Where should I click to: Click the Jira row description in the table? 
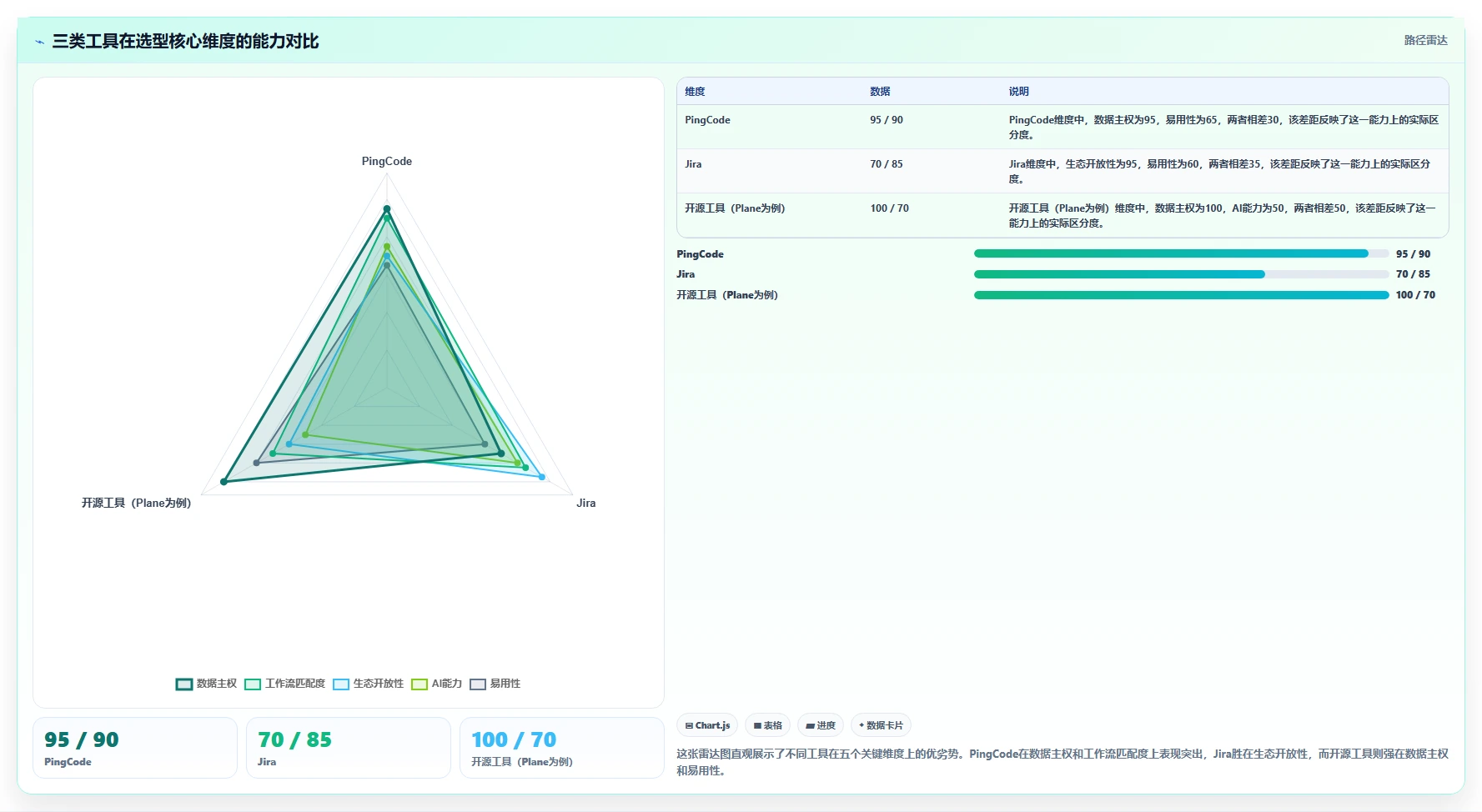coord(1219,171)
